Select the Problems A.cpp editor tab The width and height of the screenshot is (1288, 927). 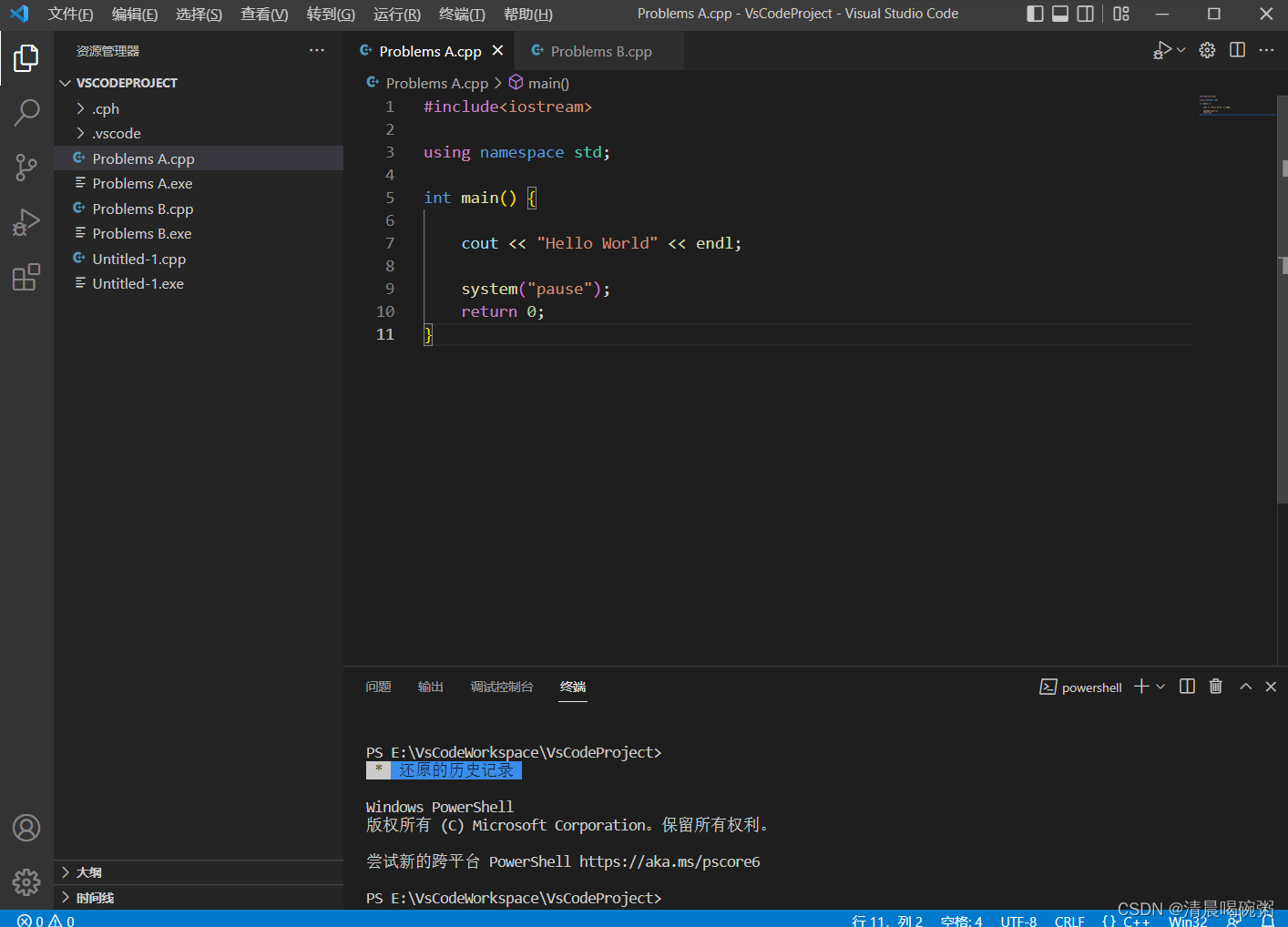pos(429,51)
